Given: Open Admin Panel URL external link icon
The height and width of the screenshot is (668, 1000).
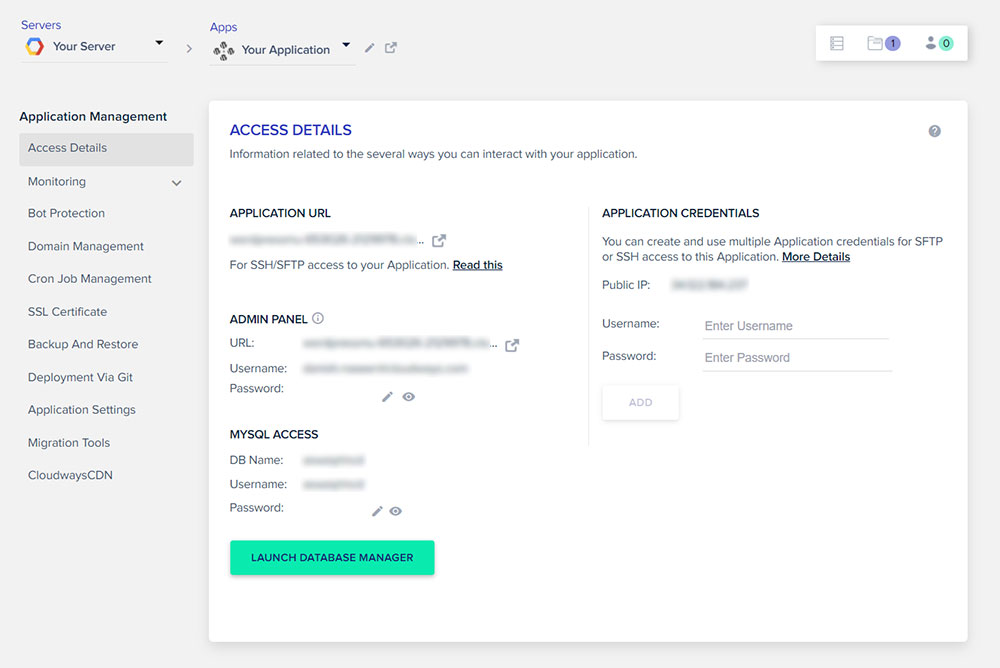Looking at the screenshot, I should (512, 345).
